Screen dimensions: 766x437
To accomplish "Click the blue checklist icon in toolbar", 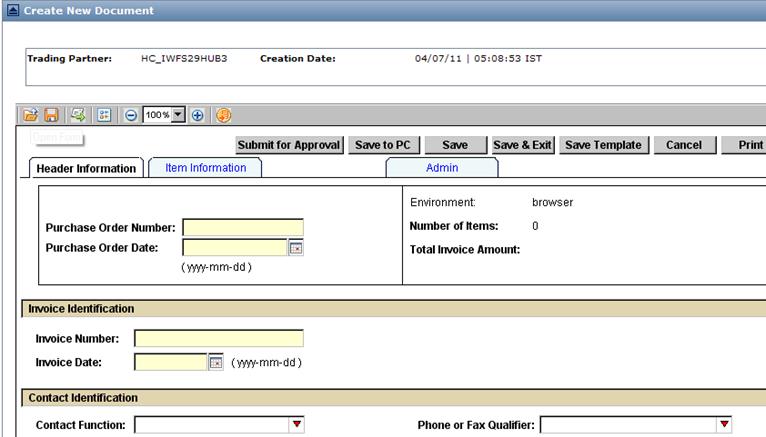I will 104,115.
